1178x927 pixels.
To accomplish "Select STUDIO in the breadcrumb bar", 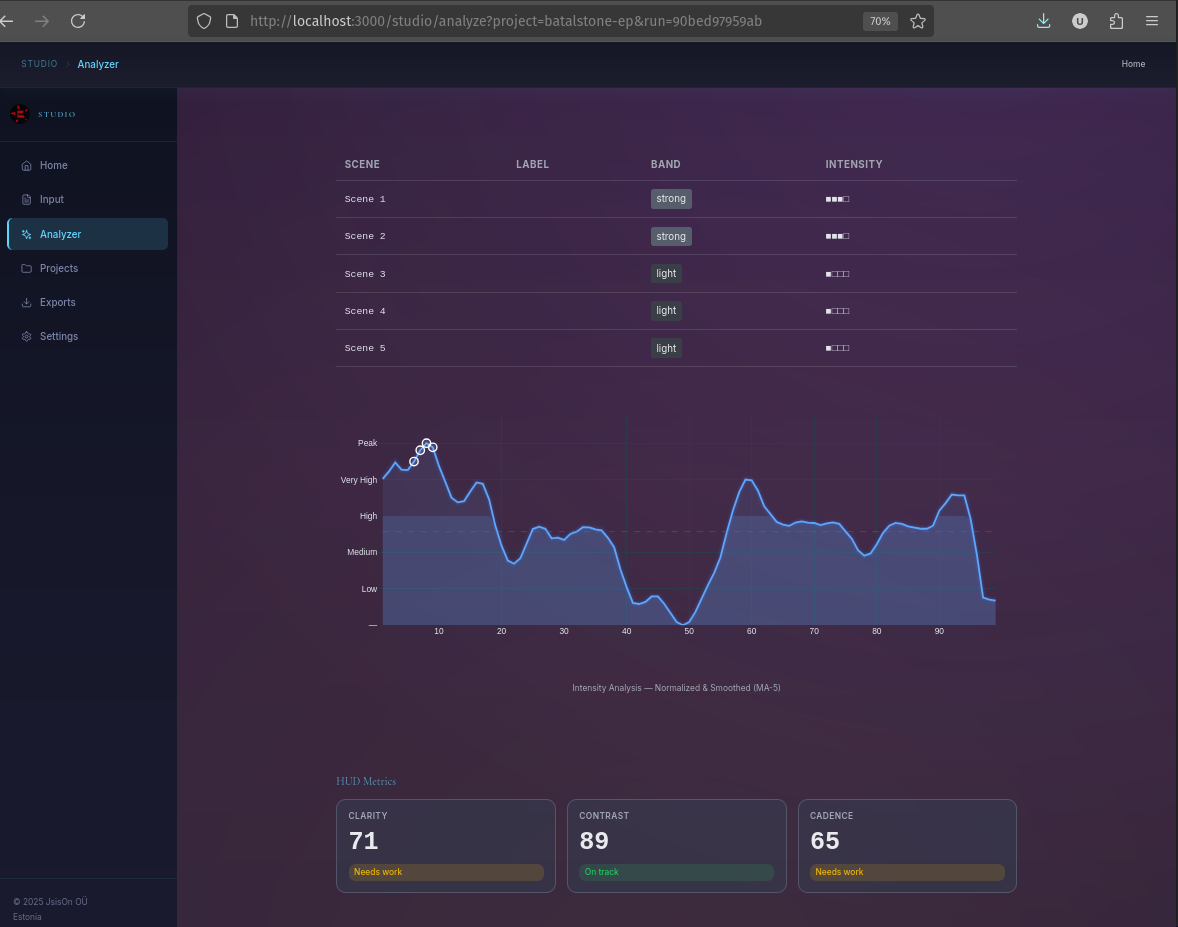I will (x=39, y=63).
